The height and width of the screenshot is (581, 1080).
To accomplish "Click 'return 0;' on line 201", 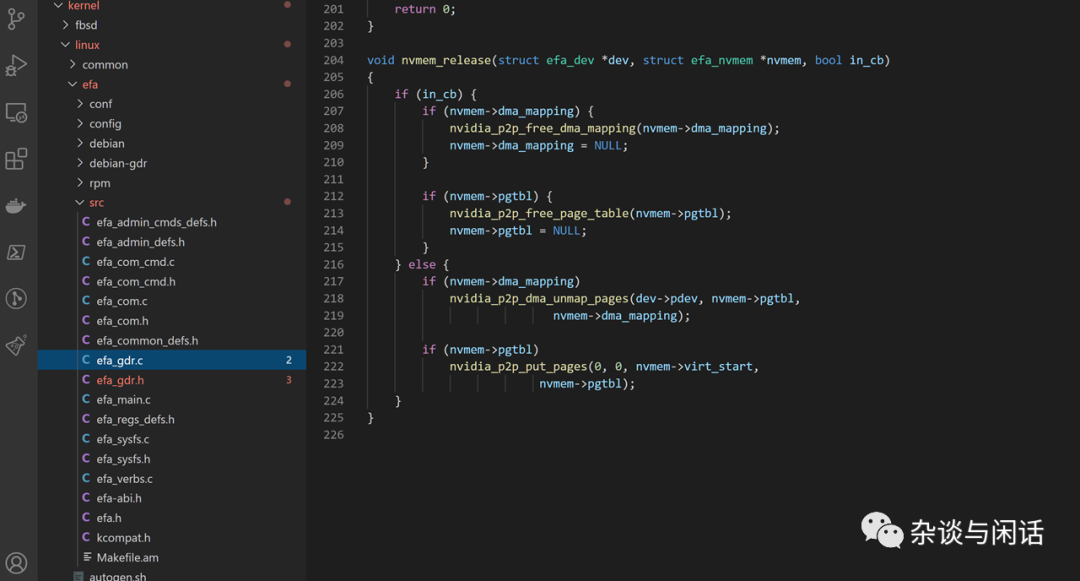I will [x=425, y=9].
